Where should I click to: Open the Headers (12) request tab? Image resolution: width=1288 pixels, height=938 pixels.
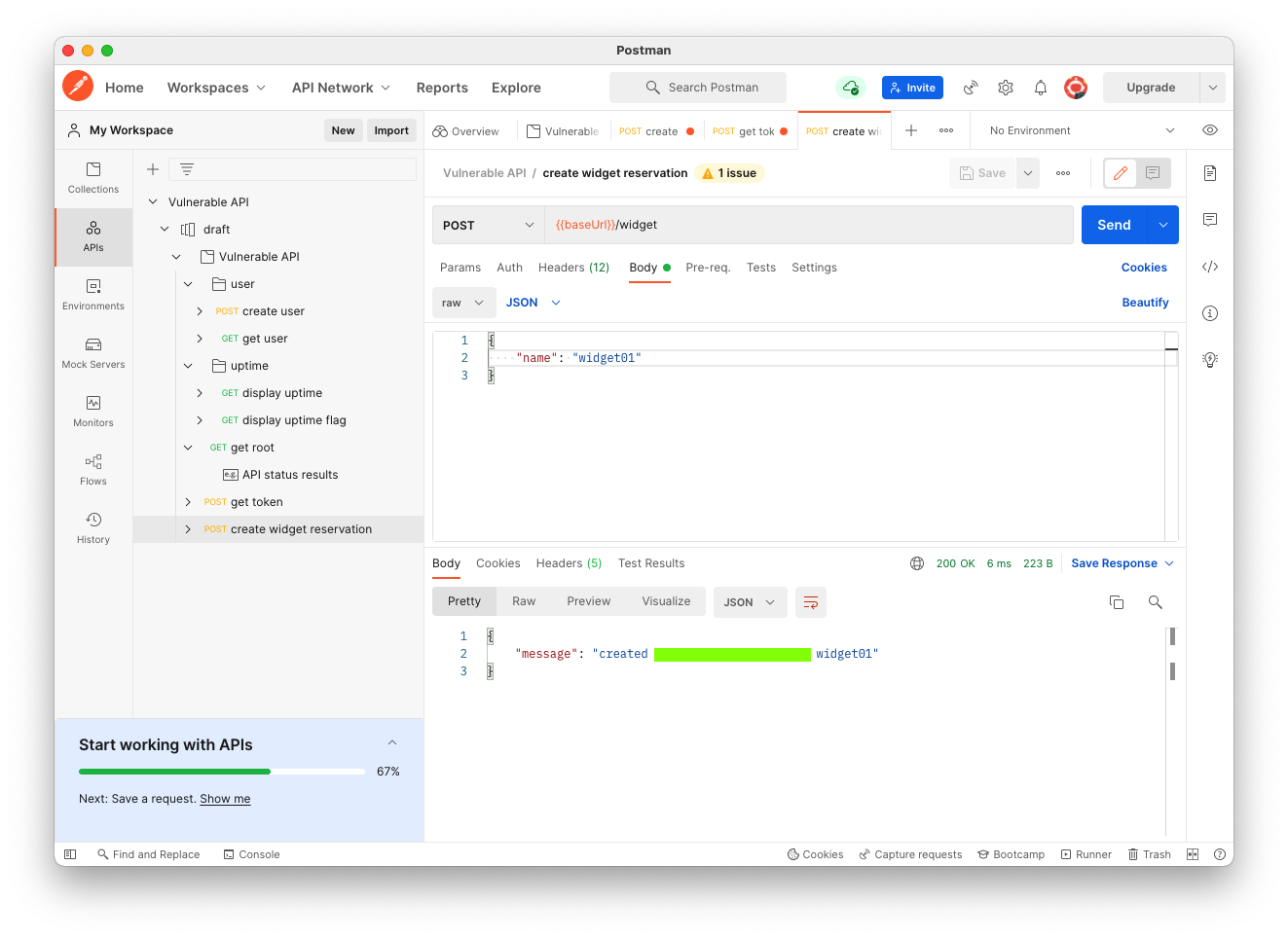point(574,268)
